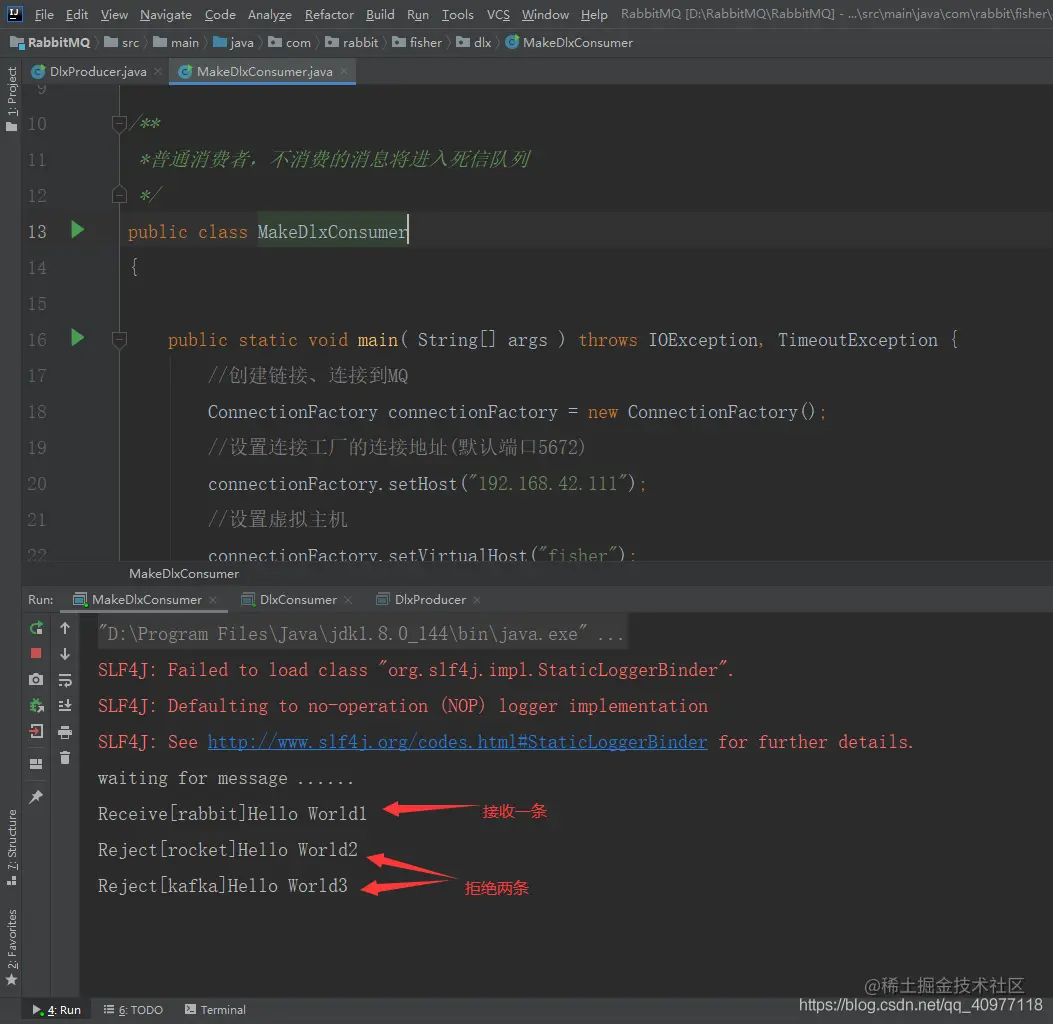
Task: Run class from gutter arrow on line 13
Action: point(77,230)
